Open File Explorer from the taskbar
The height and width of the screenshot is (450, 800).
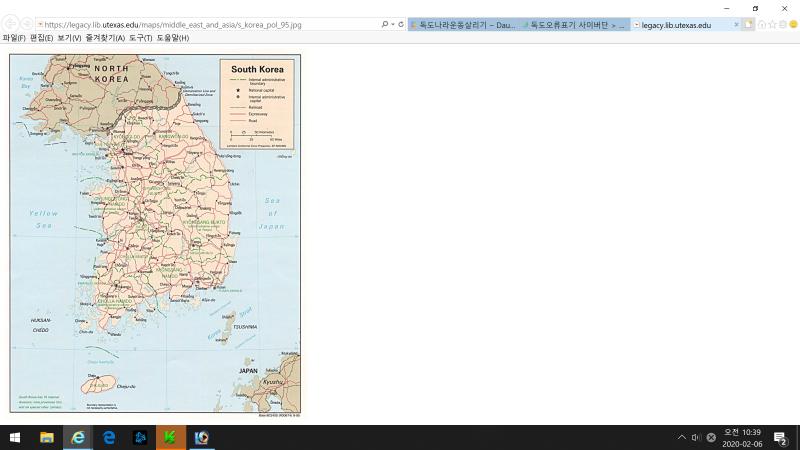tap(46, 437)
